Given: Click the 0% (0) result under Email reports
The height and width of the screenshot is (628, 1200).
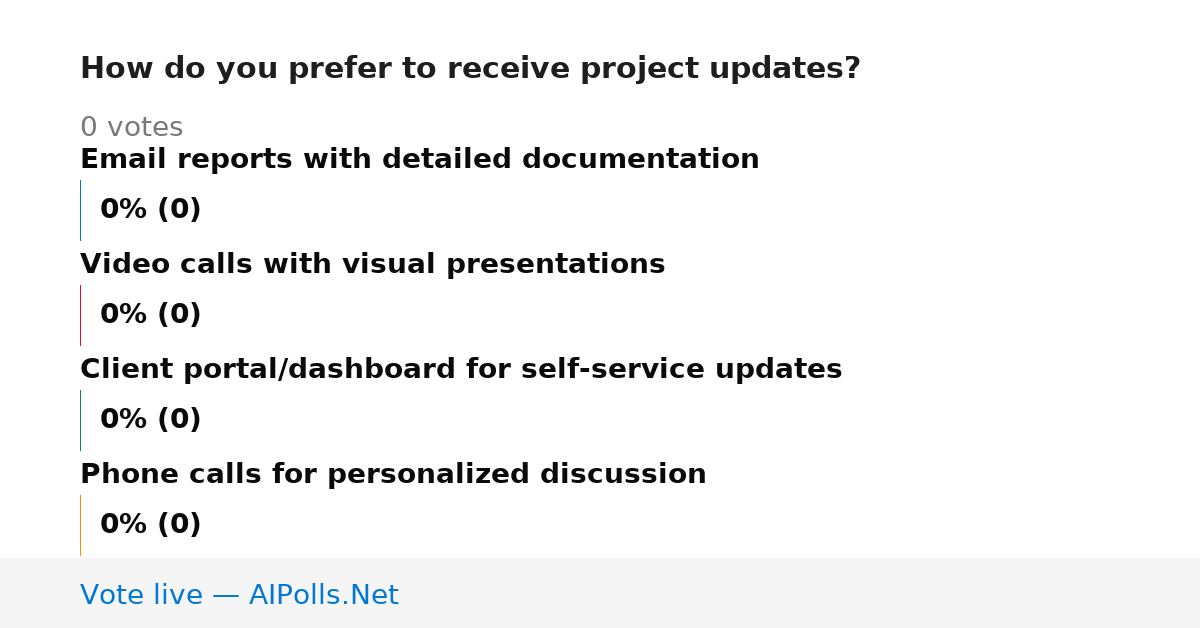Looking at the screenshot, I should pos(150,209).
